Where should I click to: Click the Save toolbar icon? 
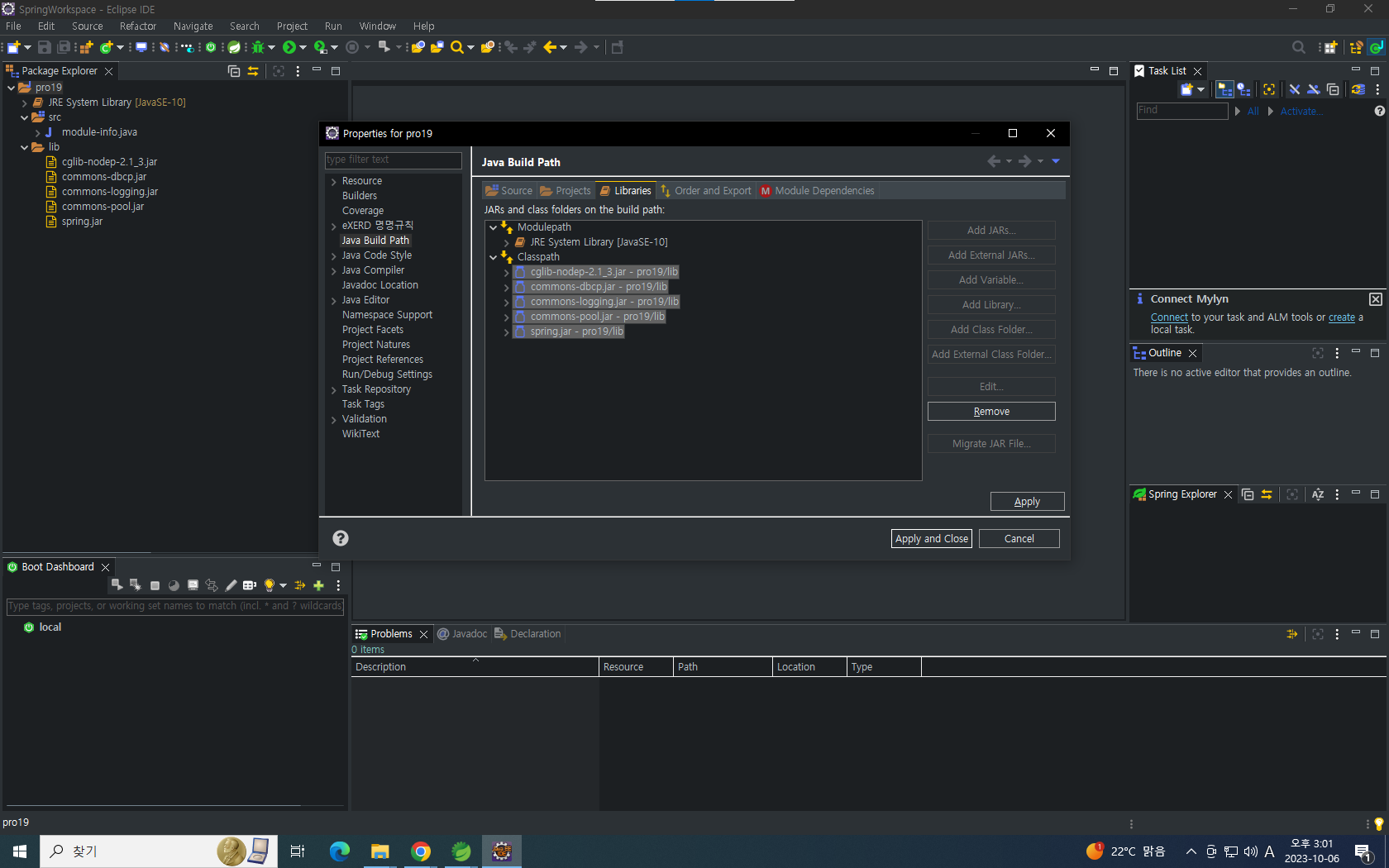45,47
